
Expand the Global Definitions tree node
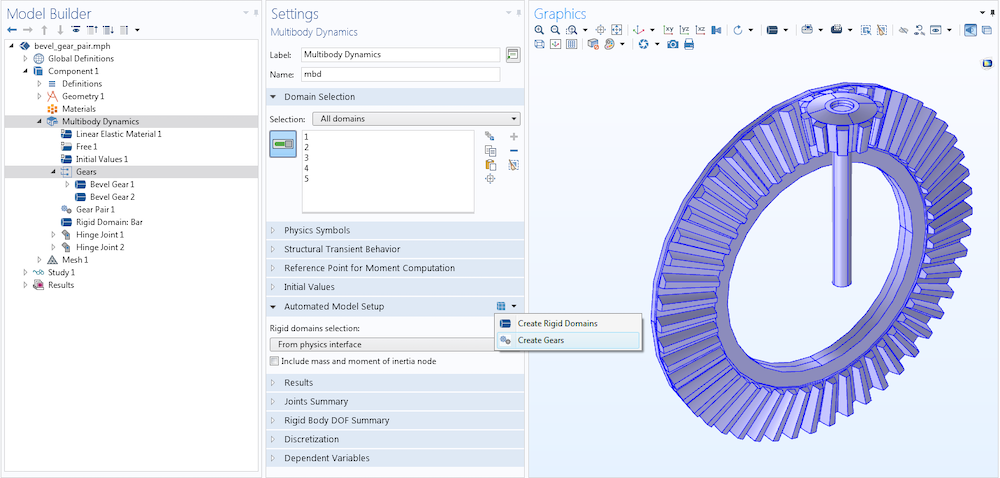tap(26, 59)
